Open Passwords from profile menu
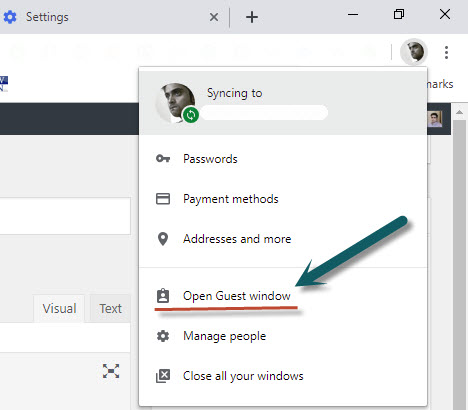468x410 pixels. coord(283,159)
